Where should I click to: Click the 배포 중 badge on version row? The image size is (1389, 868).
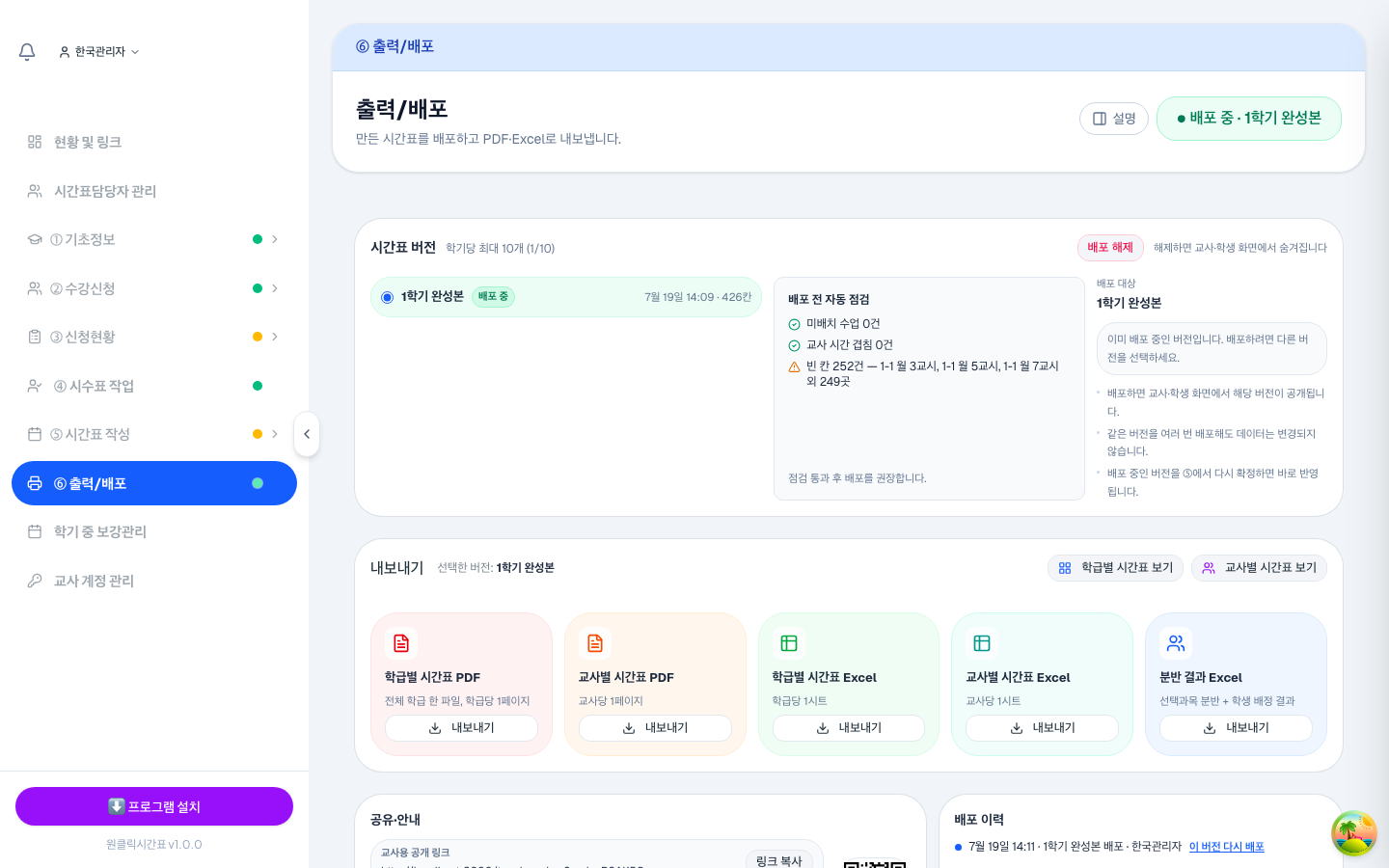pyautogui.click(x=493, y=297)
